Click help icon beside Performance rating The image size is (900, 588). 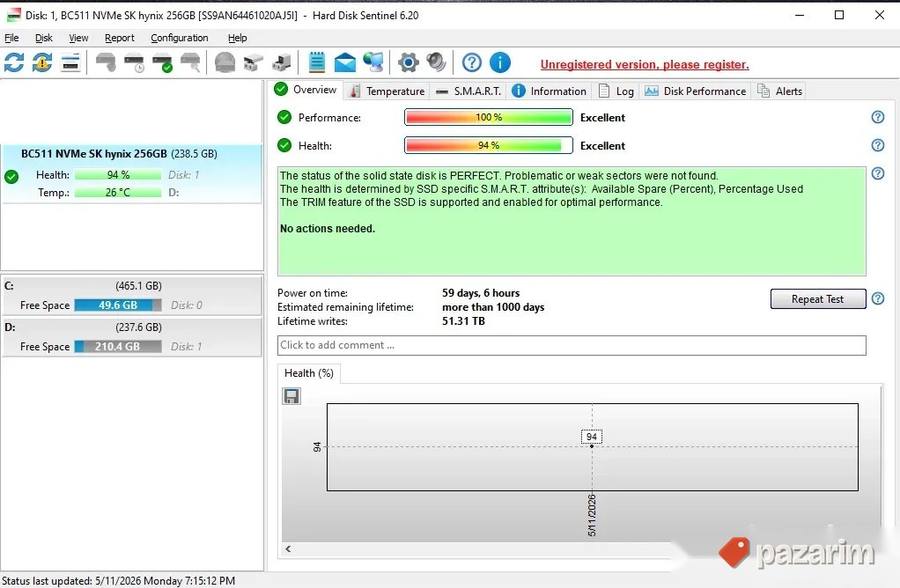pos(878,117)
